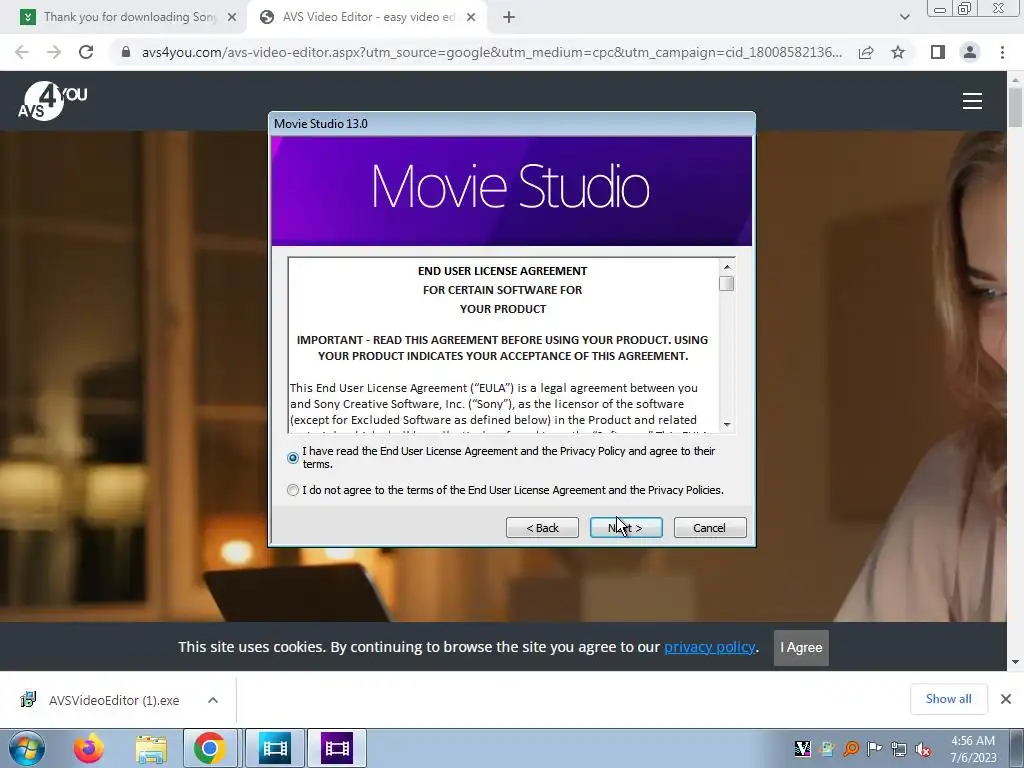Close the Thank you for downloading tab

click(232, 17)
